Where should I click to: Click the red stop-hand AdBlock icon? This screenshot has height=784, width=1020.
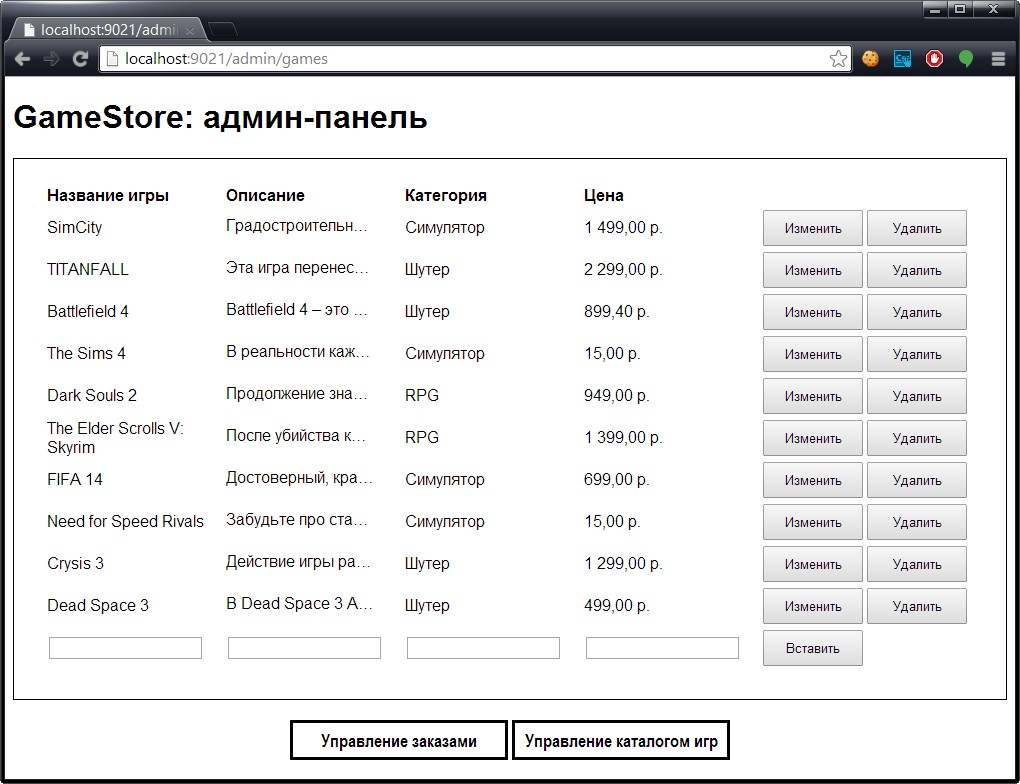[934, 59]
